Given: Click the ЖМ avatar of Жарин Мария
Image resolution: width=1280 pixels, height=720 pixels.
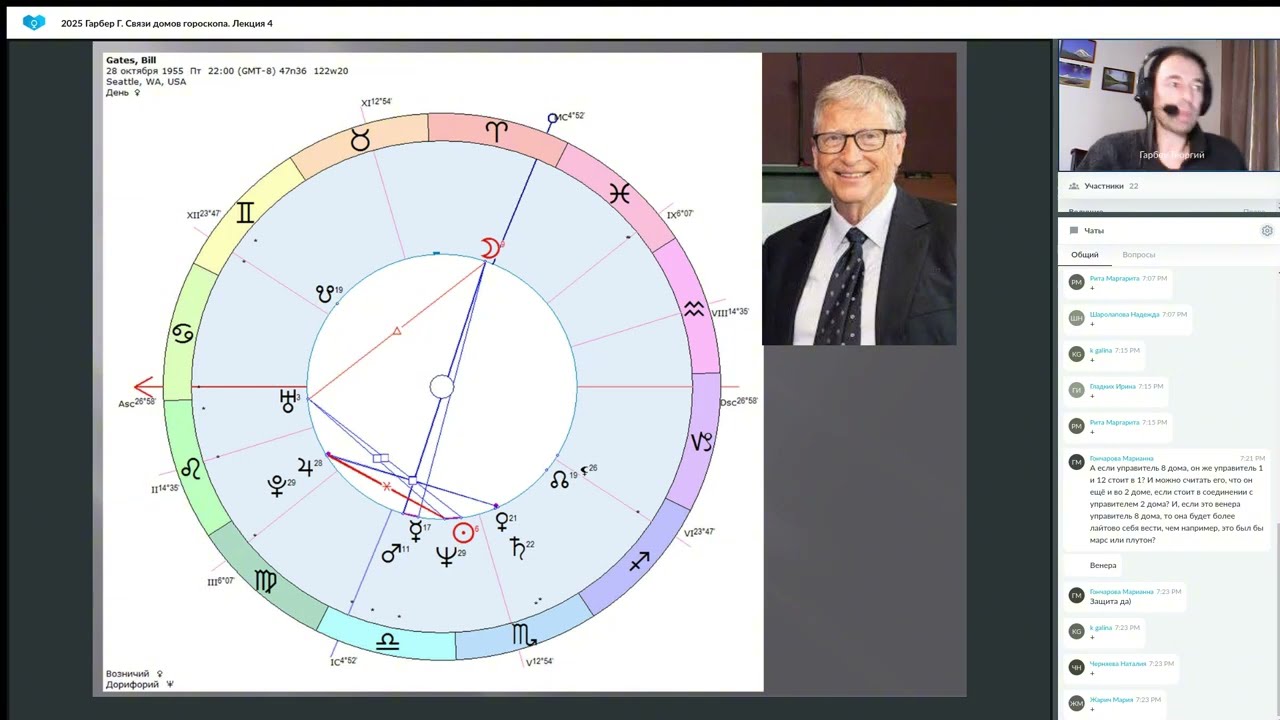Looking at the screenshot, I should pyautogui.click(x=1076, y=703).
